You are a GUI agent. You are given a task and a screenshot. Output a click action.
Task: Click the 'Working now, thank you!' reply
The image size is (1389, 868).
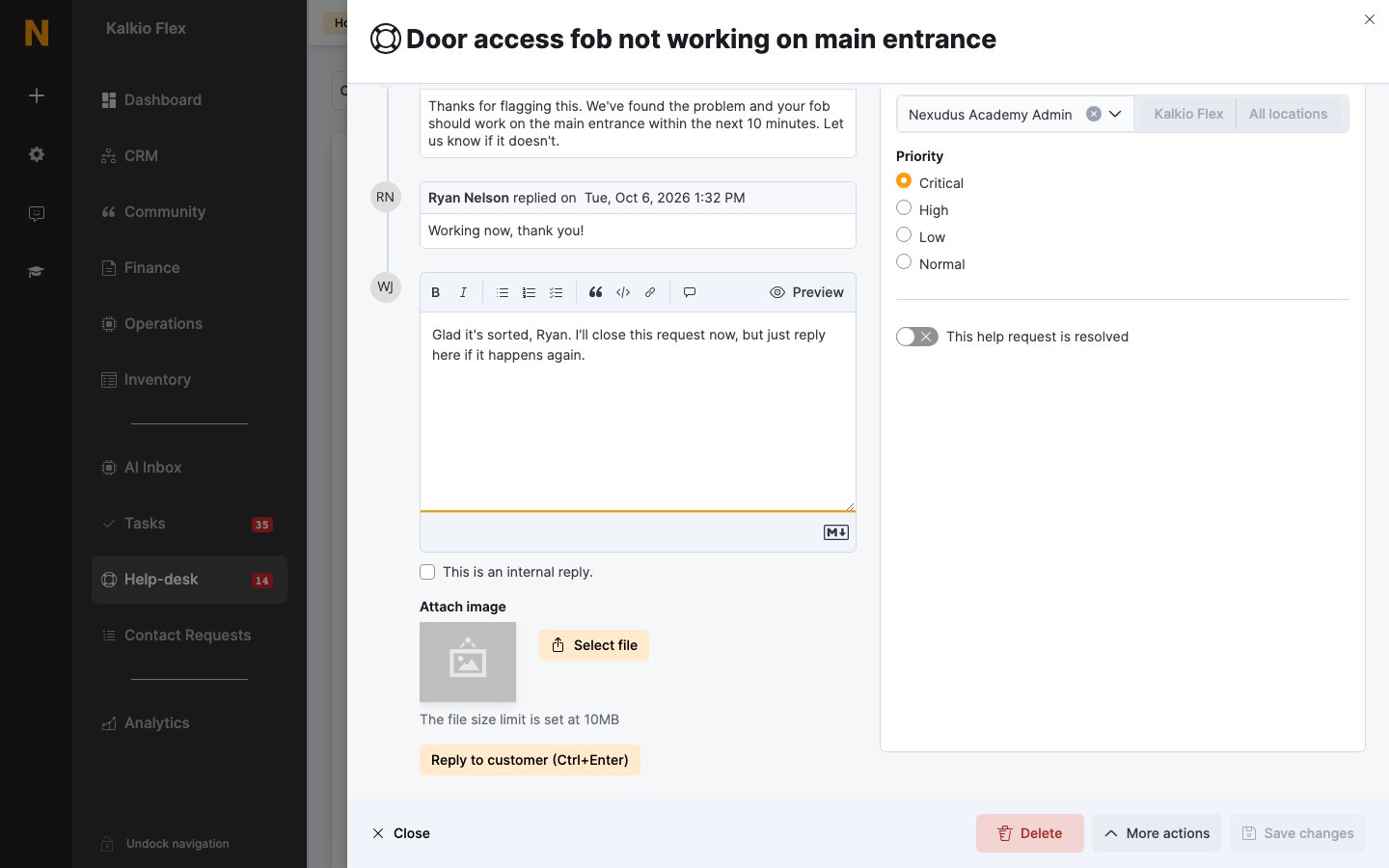(506, 231)
